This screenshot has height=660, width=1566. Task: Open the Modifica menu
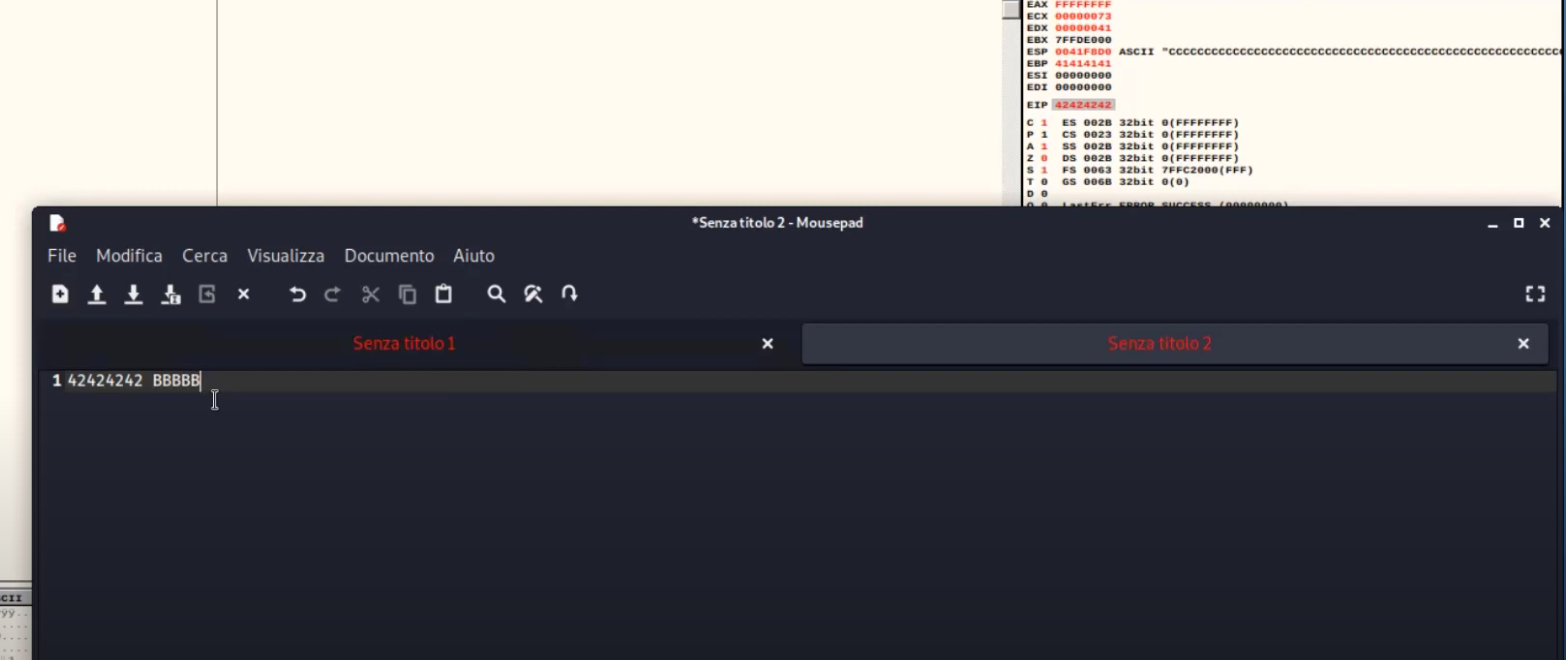click(x=129, y=256)
